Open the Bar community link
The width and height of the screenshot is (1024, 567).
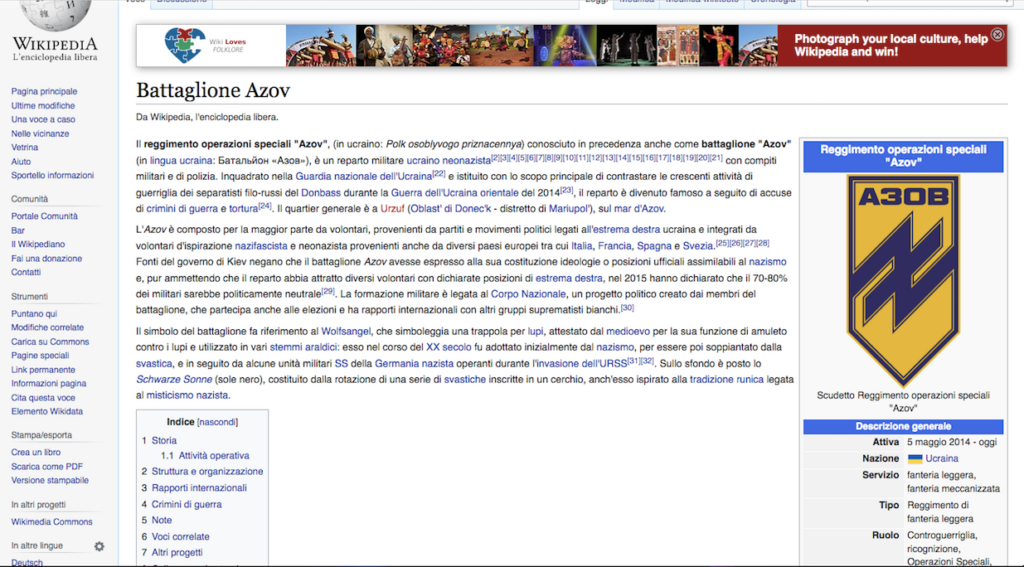click(x=18, y=231)
